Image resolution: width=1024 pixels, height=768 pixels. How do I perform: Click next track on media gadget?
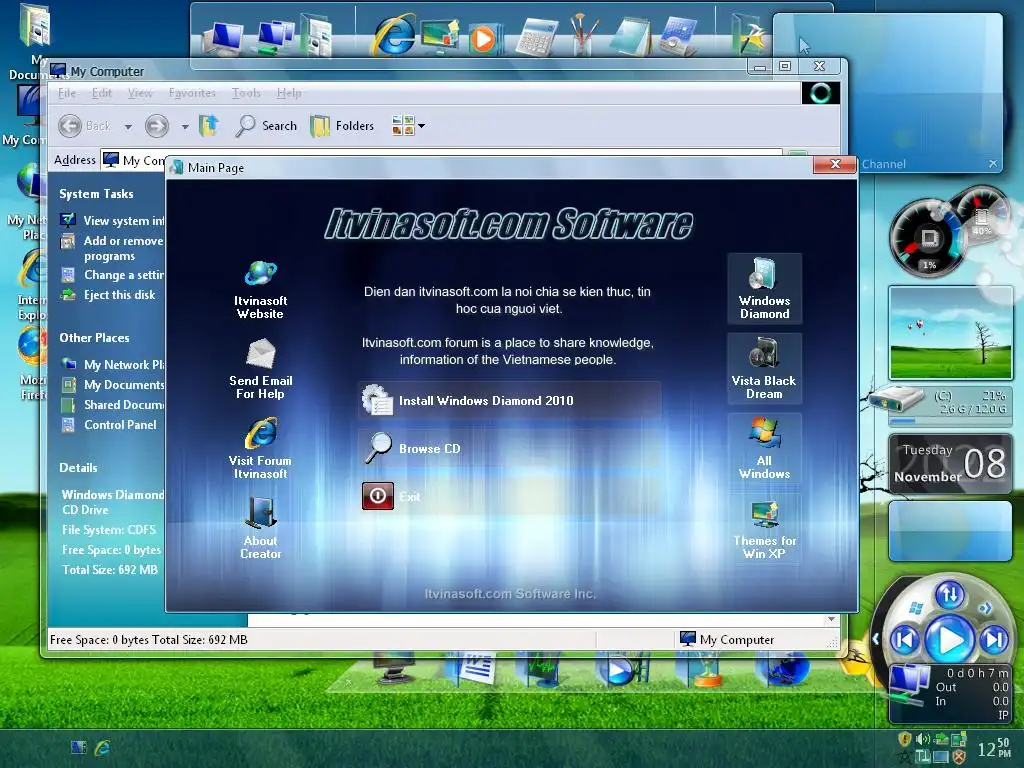995,639
